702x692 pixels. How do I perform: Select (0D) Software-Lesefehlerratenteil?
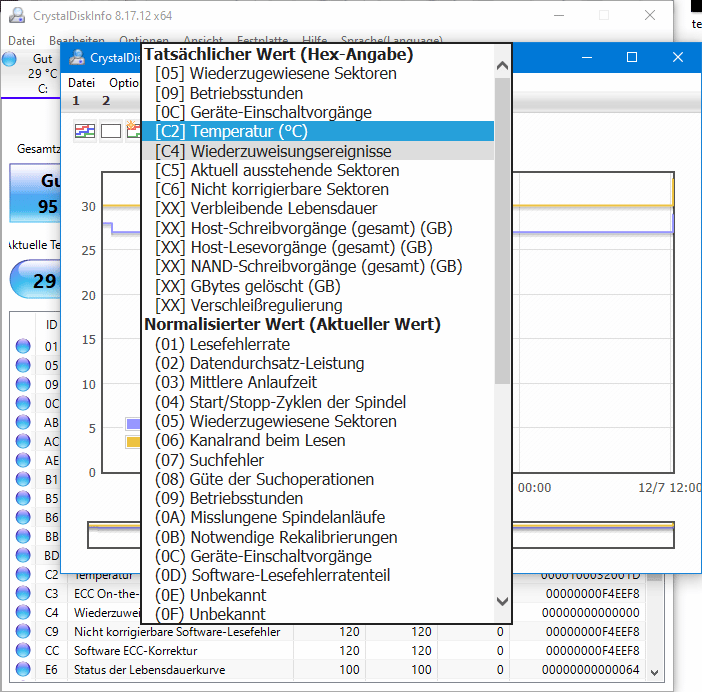318,575
